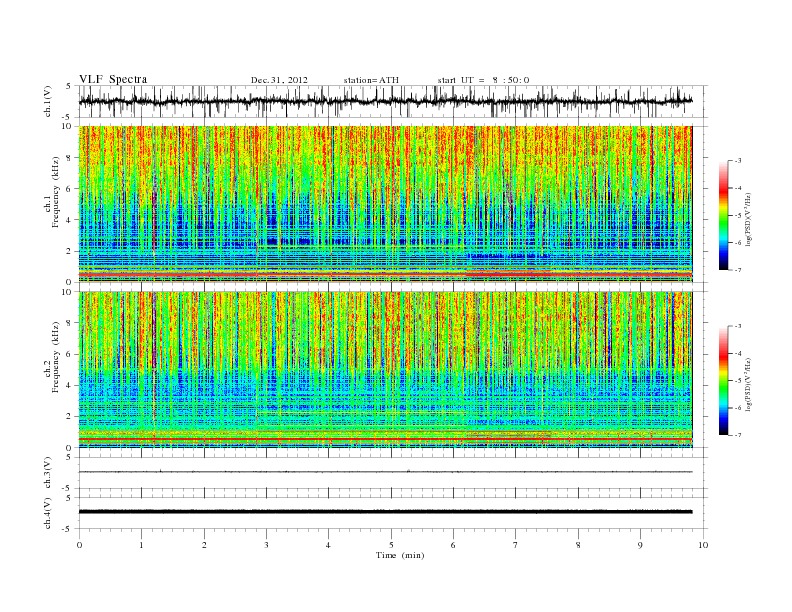This screenshot has width=792, height=612.
Task: Click the "3" tick on the time axis
Action: 266,545
